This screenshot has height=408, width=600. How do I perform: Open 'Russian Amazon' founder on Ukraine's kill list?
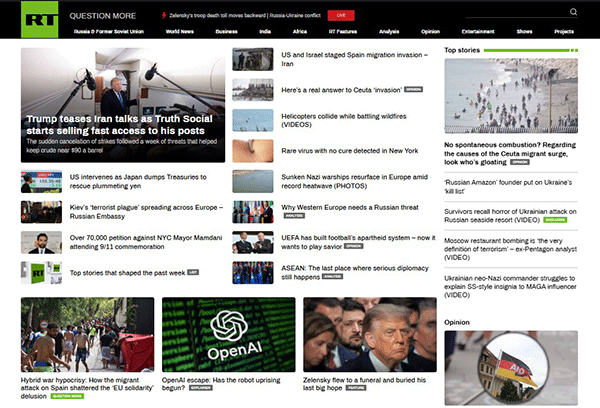click(x=508, y=186)
